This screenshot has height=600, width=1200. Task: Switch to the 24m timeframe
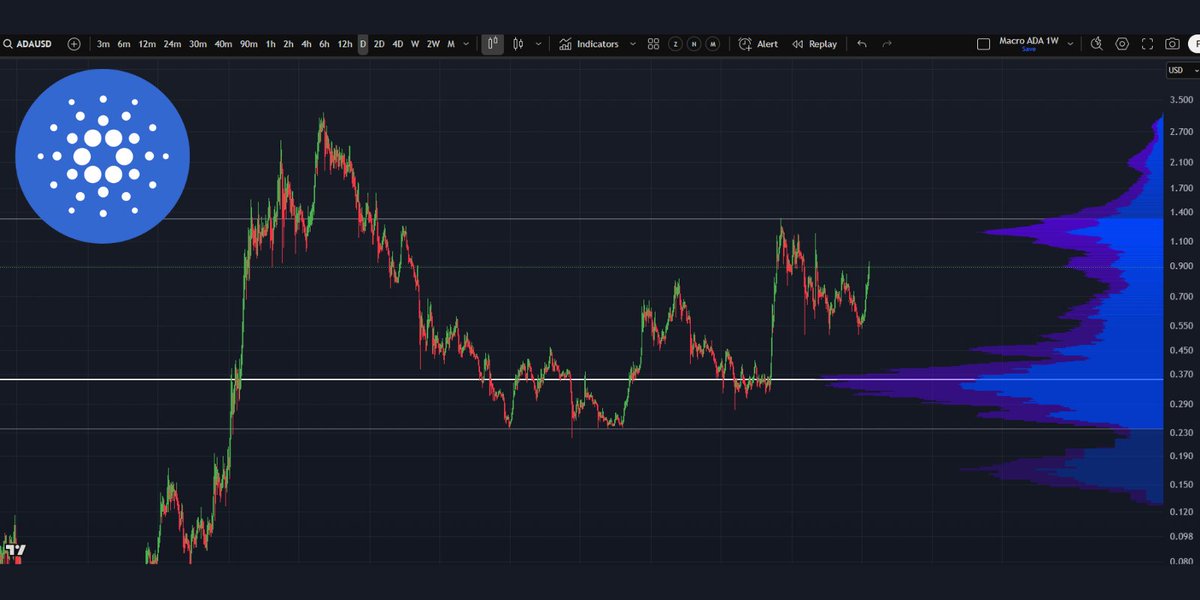[x=173, y=44]
